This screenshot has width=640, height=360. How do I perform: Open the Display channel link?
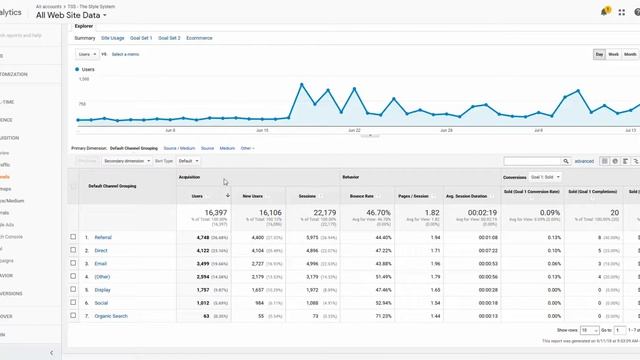(x=102, y=290)
